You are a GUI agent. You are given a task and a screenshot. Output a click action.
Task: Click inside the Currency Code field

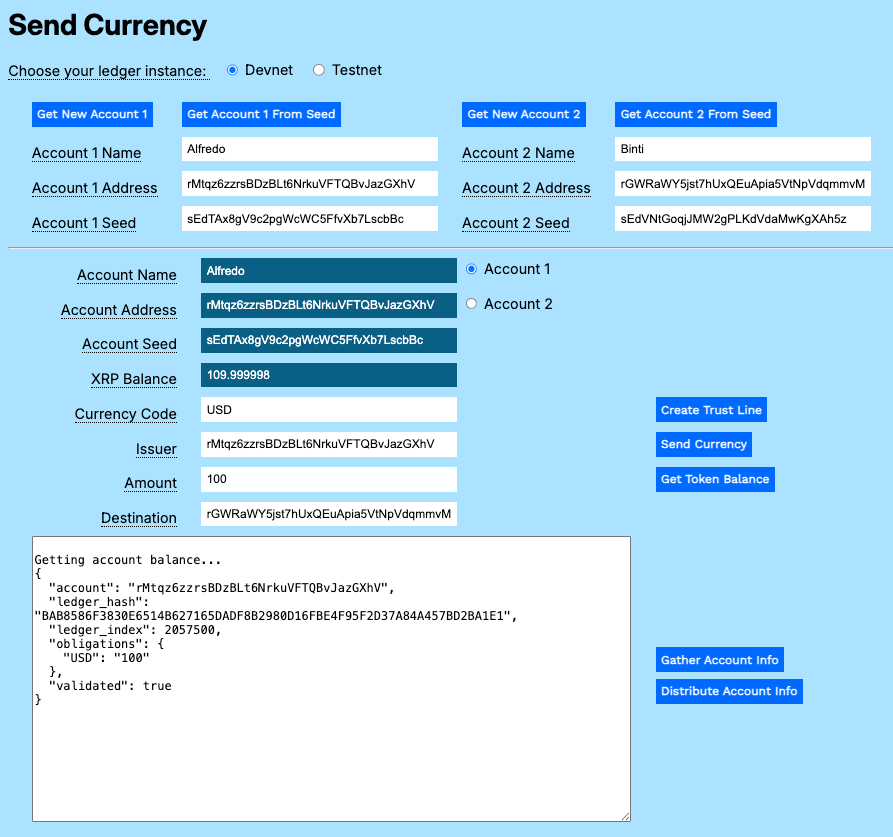tap(328, 409)
